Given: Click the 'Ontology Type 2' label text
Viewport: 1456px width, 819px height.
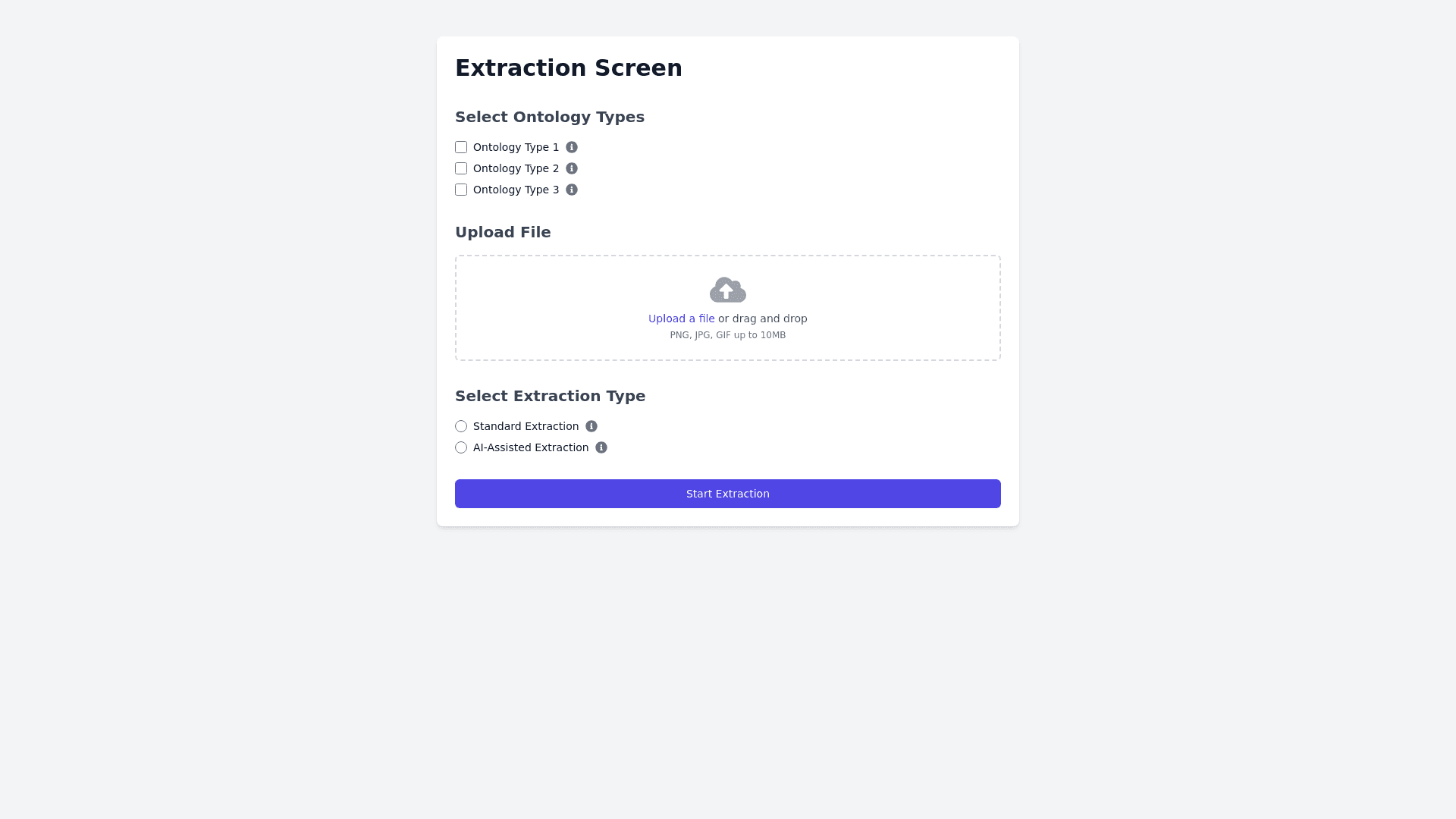Looking at the screenshot, I should tap(516, 168).
